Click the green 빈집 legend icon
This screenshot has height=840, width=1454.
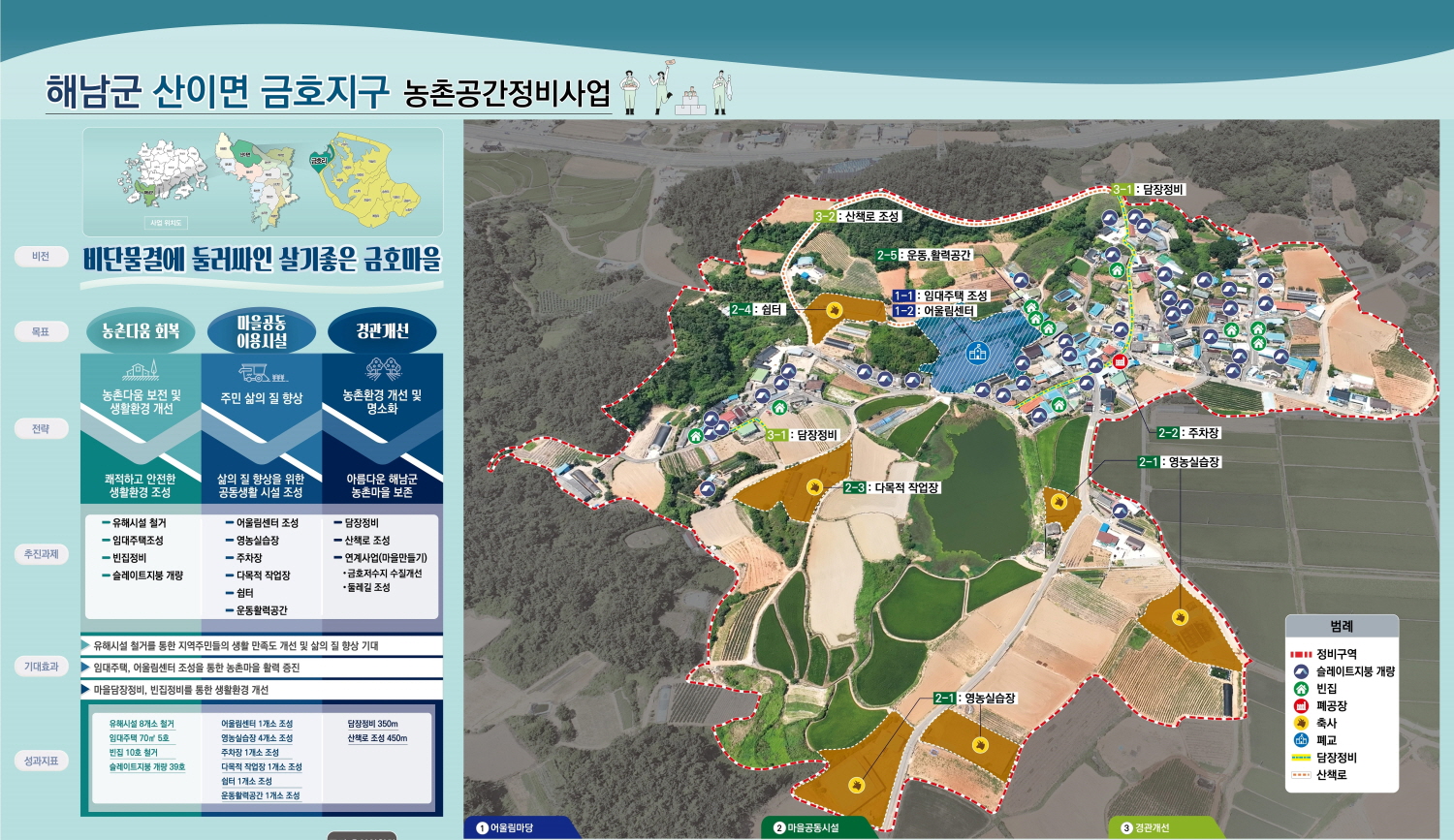click(x=1301, y=689)
